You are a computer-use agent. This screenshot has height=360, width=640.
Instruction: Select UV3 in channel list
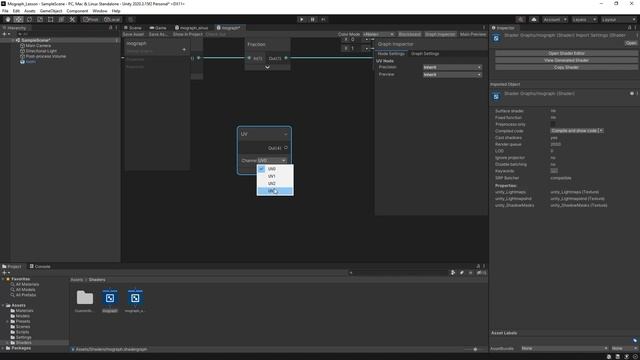275,191
